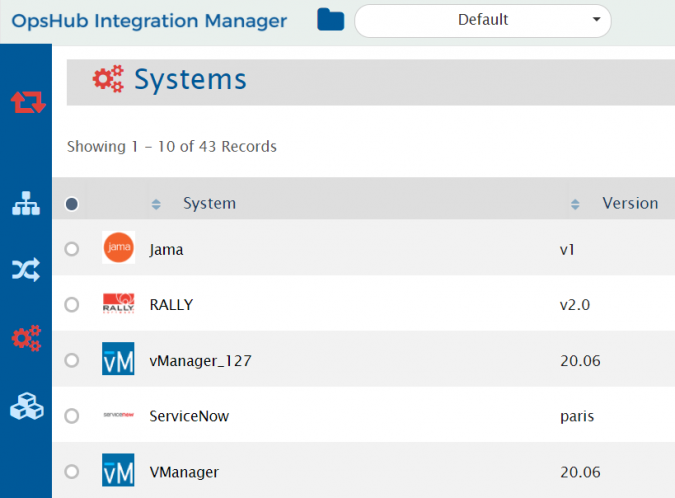Open the hierarchy tree sidebar icon
Viewport: 675px width, 498px height.
coord(26,203)
